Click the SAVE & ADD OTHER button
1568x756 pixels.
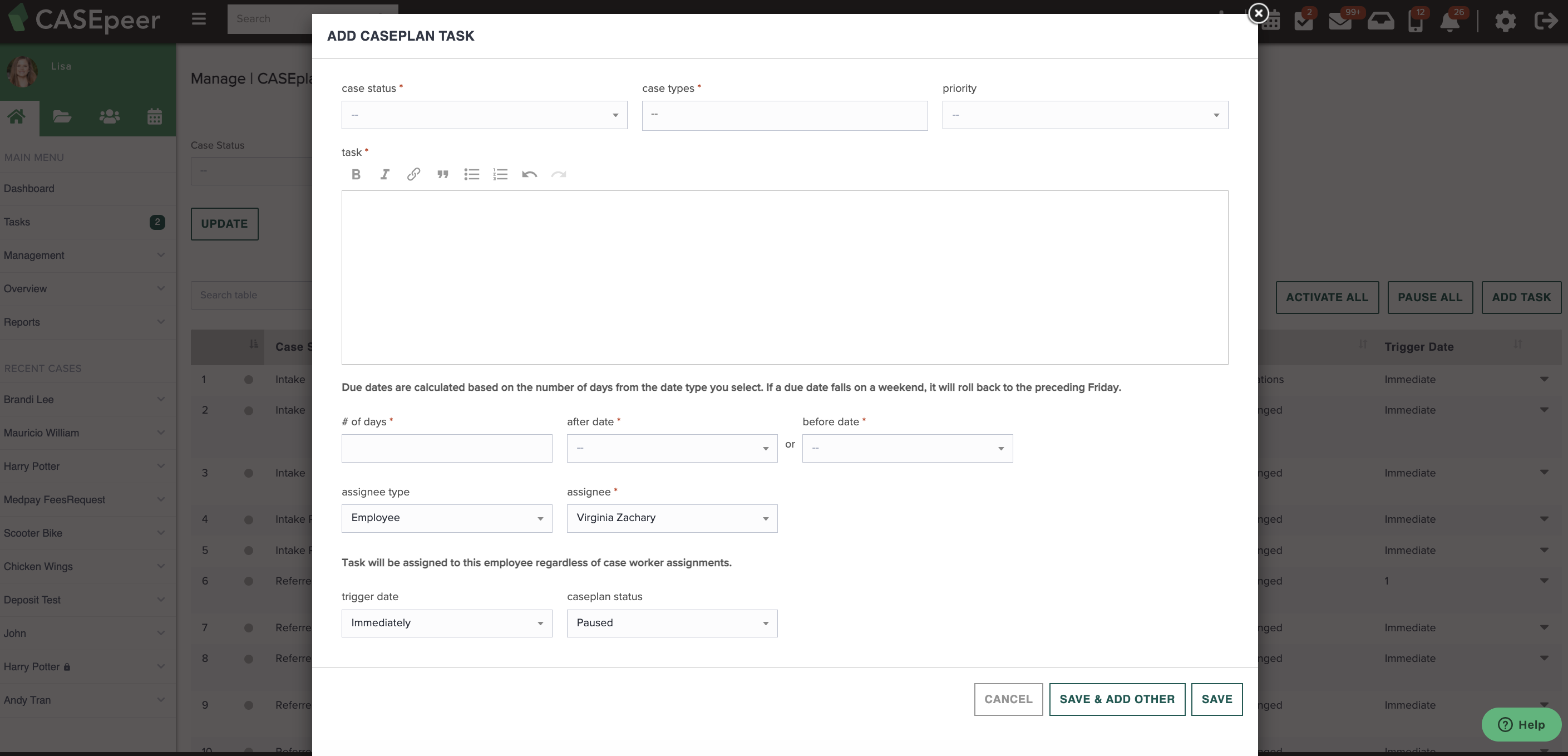point(1117,699)
